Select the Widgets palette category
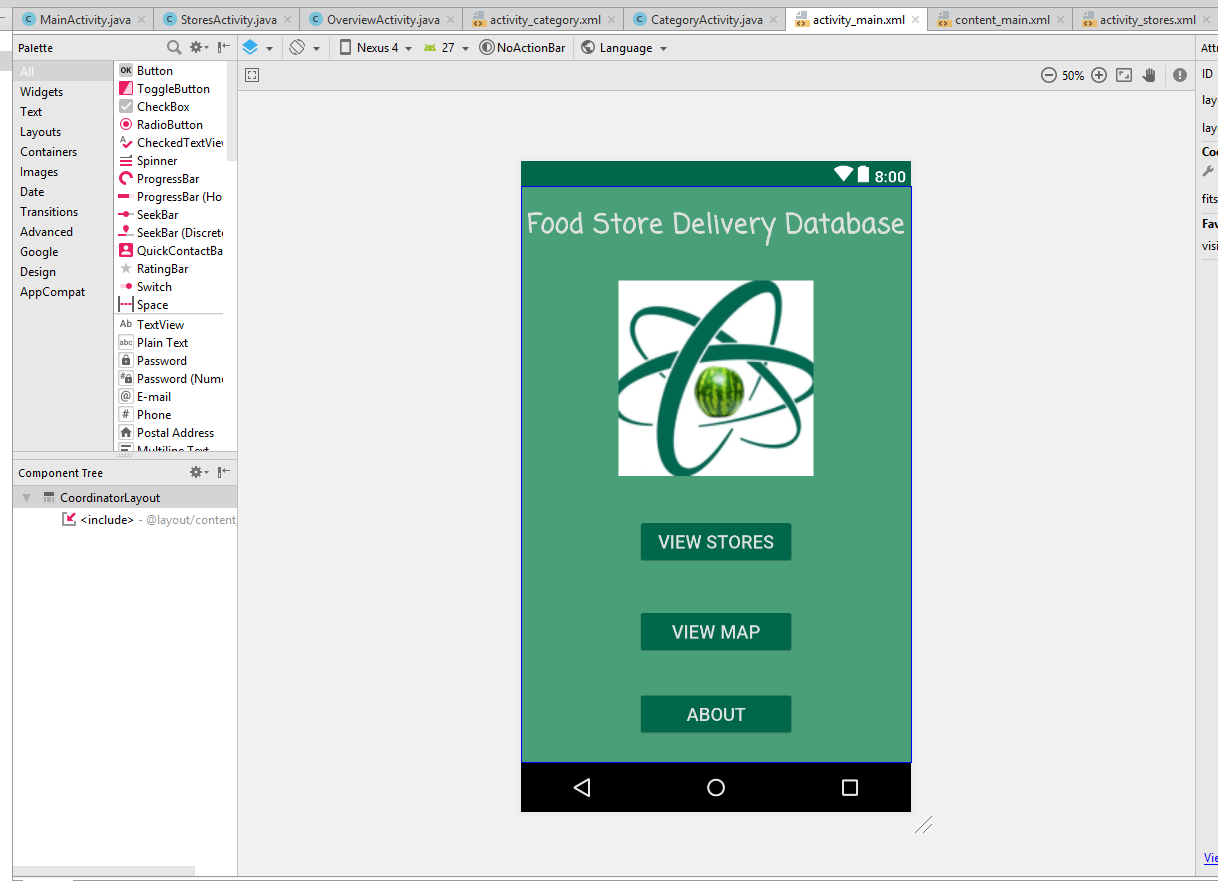This screenshot has width=1218, height=881. point(63,91)
